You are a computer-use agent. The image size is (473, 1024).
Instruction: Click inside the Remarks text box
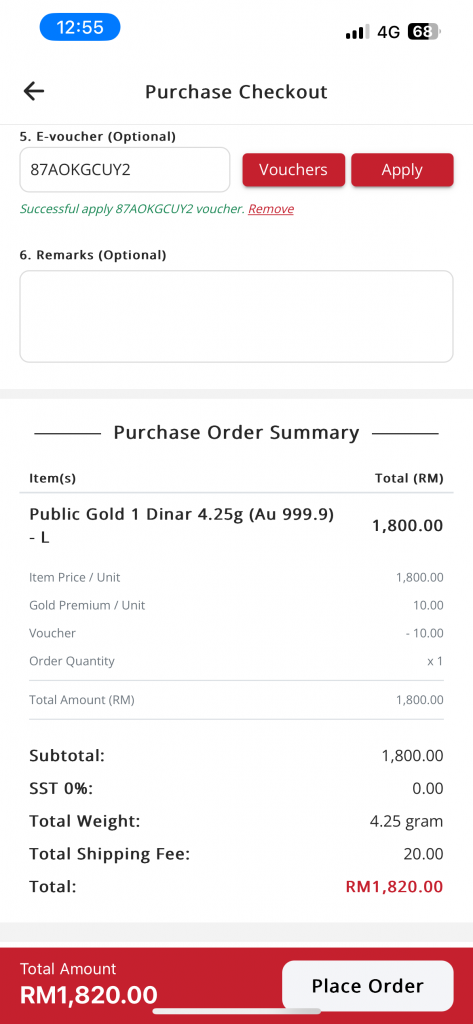236,316
